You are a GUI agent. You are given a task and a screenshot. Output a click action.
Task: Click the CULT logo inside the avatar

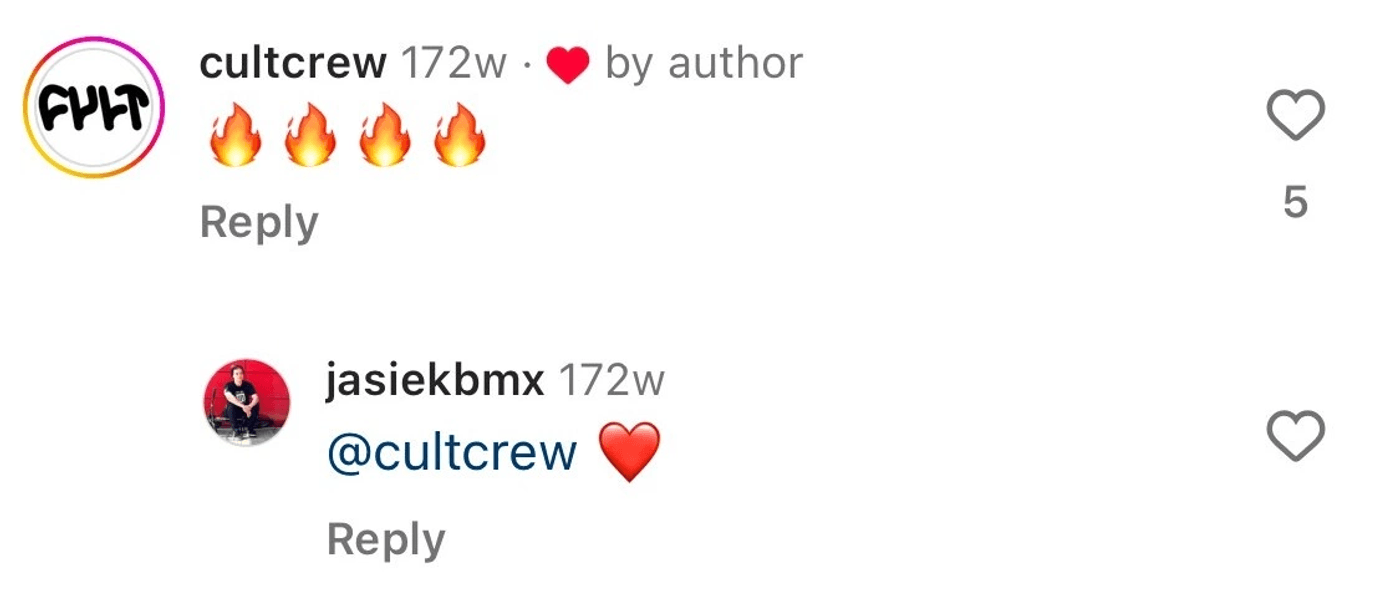[94, 107]
